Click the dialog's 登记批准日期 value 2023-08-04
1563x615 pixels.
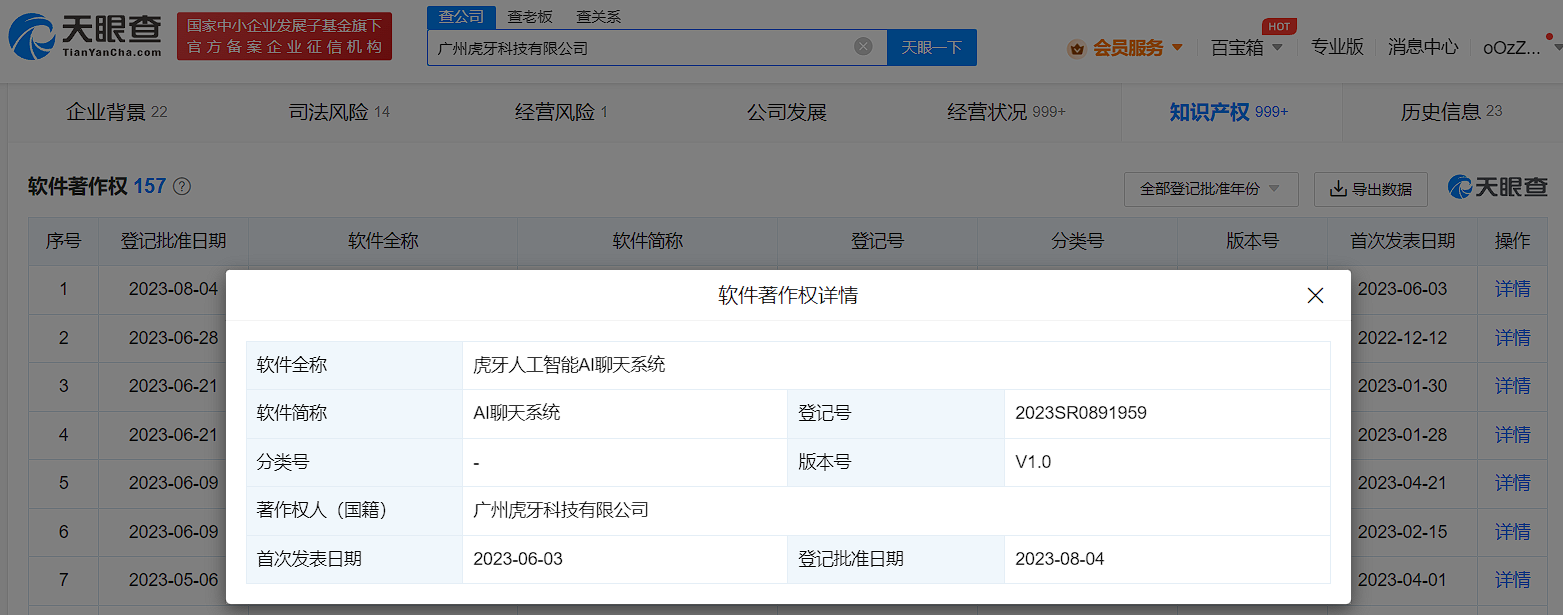click(1059, 559)
